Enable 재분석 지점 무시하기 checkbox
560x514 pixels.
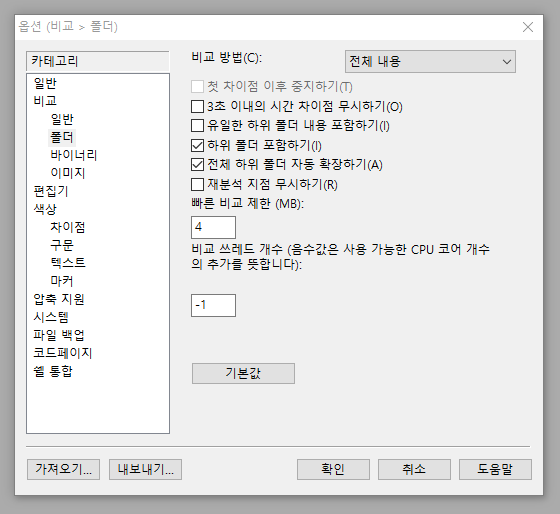(x=198, y=185)
